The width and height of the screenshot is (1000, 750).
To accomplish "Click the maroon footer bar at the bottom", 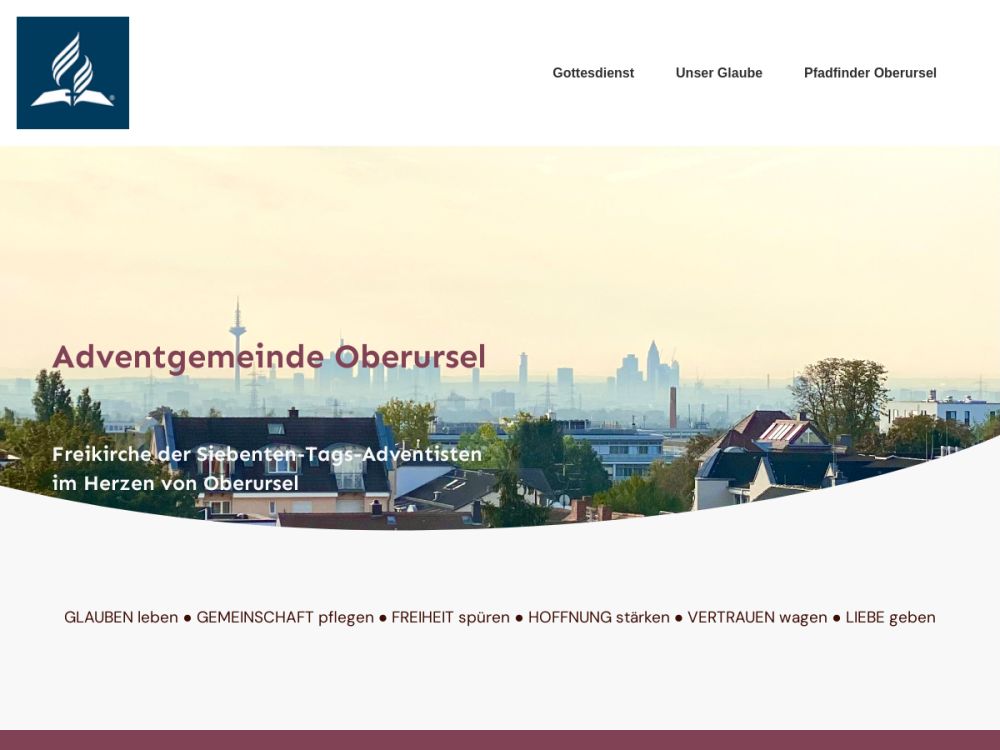I will coord(500,740).
